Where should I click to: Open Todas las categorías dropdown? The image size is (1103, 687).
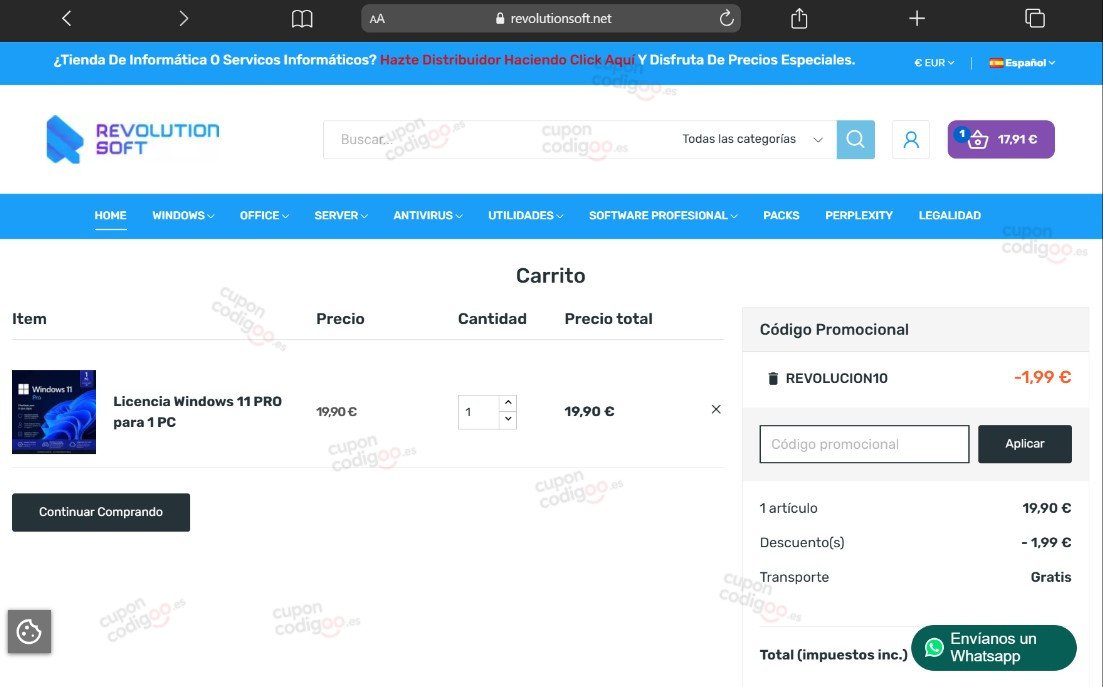coord(752,139)
